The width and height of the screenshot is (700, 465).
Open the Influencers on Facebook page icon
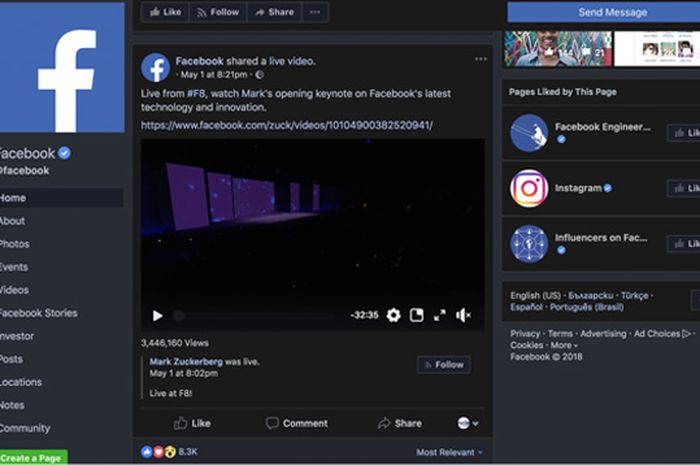529,244
